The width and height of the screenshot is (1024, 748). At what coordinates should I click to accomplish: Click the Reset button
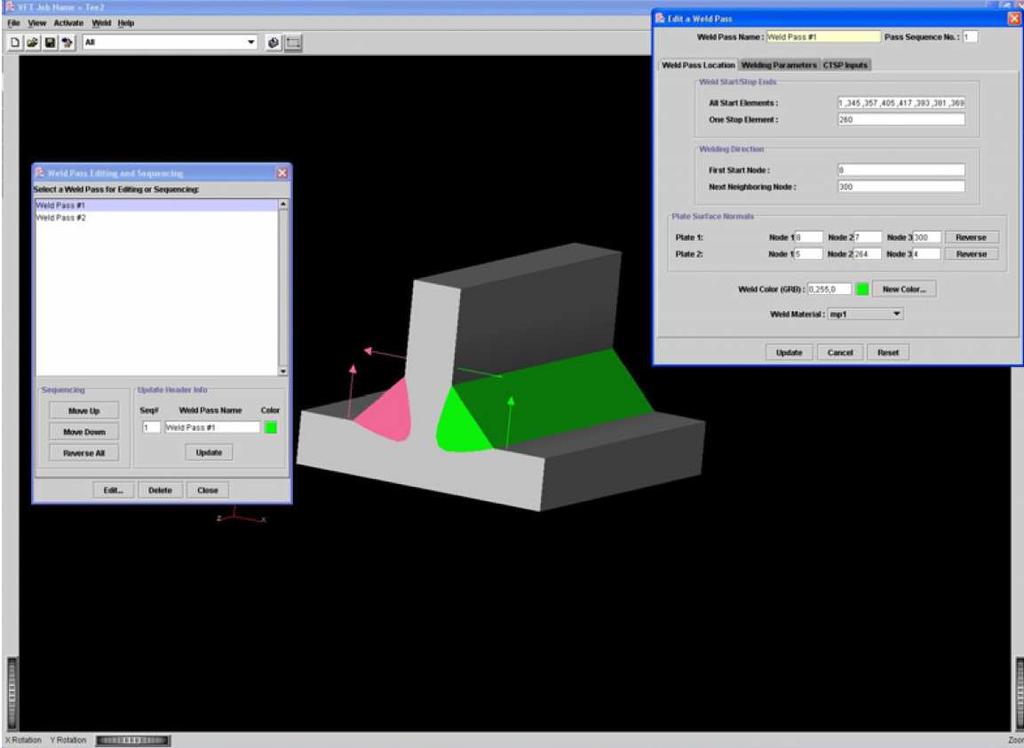coord(888,353)
